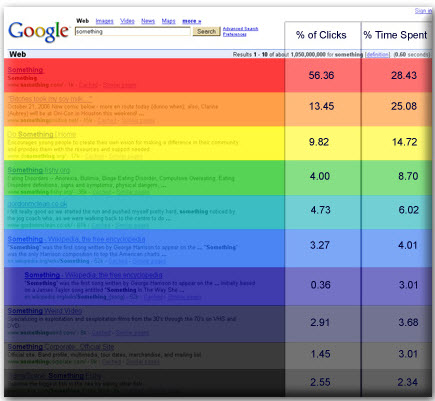Click the 3.01 value beside 0.36
This screenshot has height=401, width=435.
point(408,285)
